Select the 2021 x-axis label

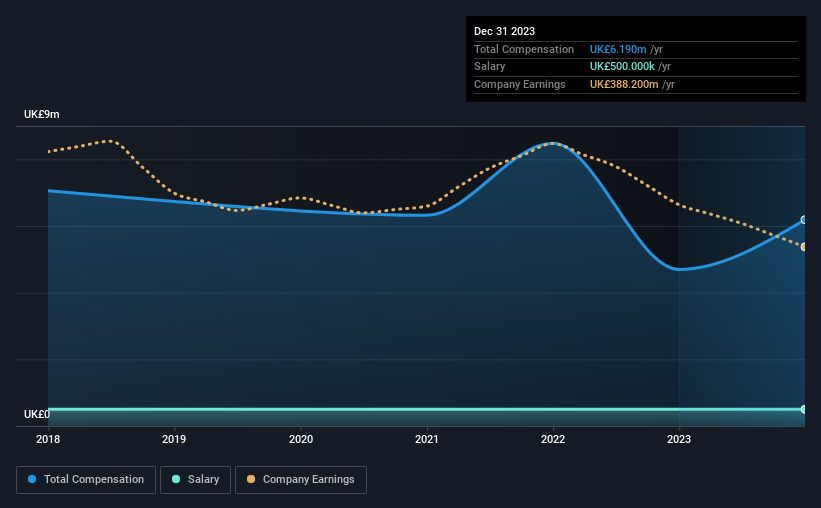tap(427, 439)
